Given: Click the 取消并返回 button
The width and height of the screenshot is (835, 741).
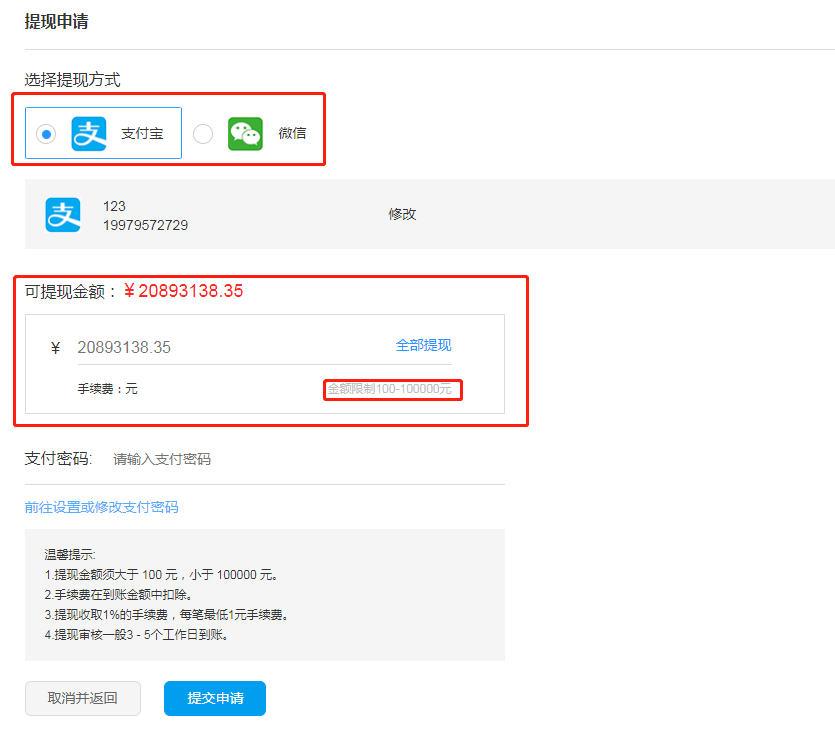Looking at the screenshot, I should (82, 699).
